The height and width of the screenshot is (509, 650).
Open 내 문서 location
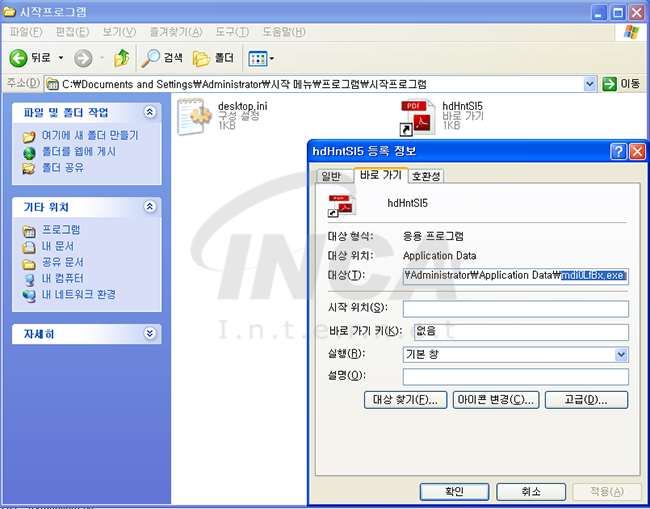click(58, 246)
